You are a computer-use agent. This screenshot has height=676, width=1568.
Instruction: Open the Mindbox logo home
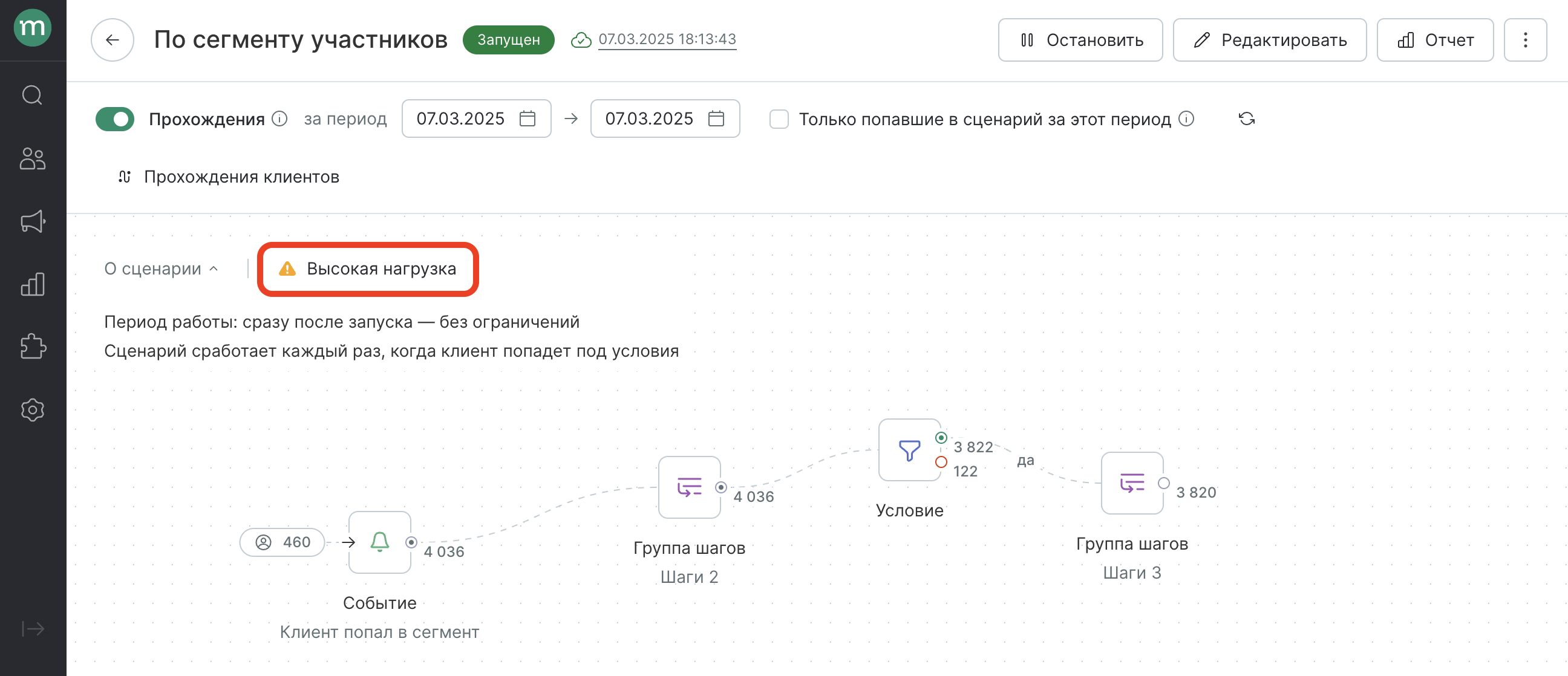(x=32, y=28)
